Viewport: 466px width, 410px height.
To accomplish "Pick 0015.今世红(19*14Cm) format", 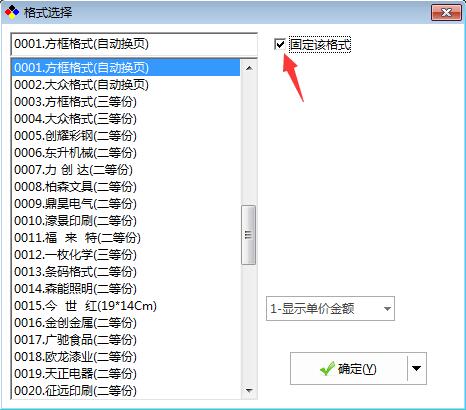I will coord(126,306).
